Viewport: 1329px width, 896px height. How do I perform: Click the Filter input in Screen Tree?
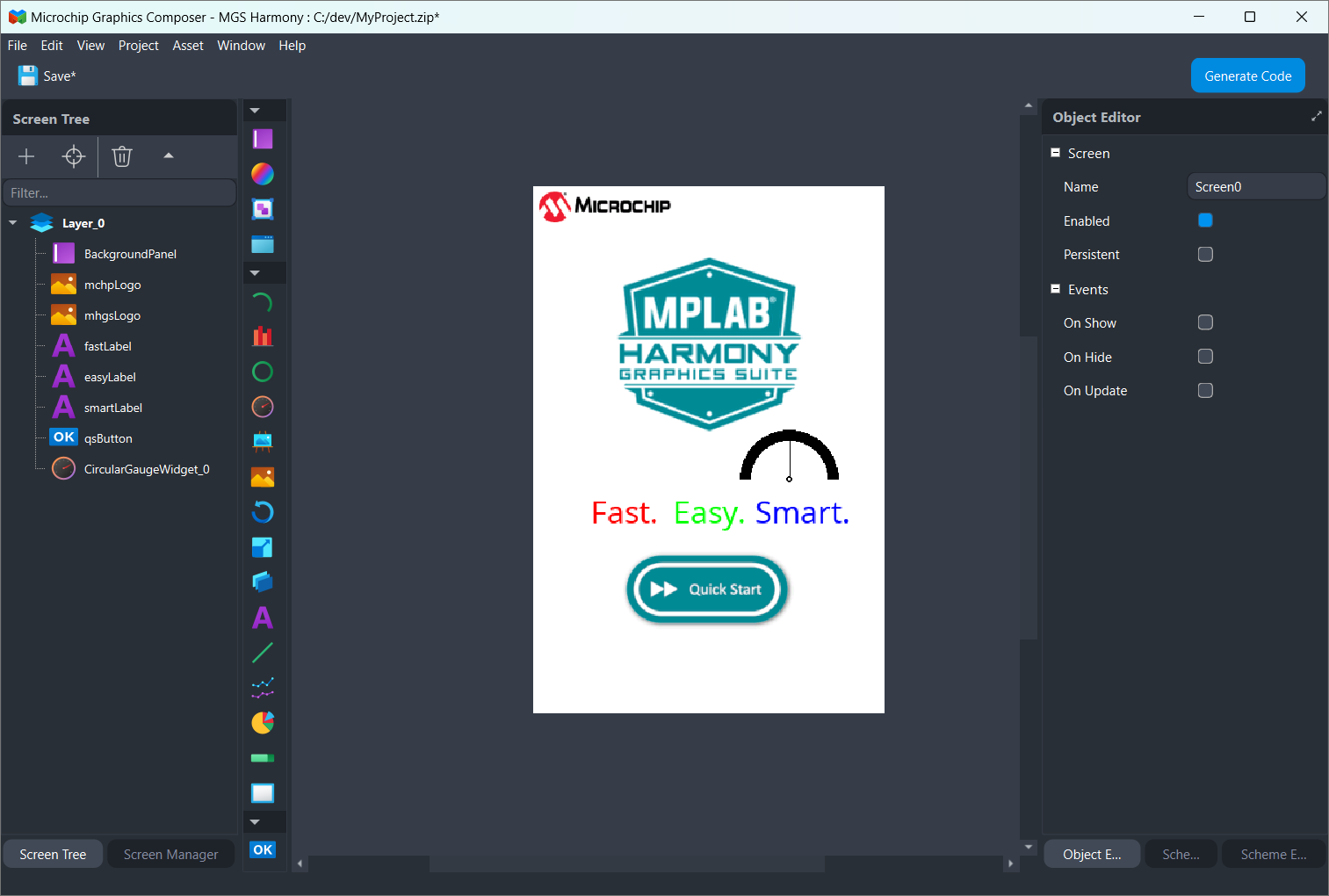click(119, 192)
